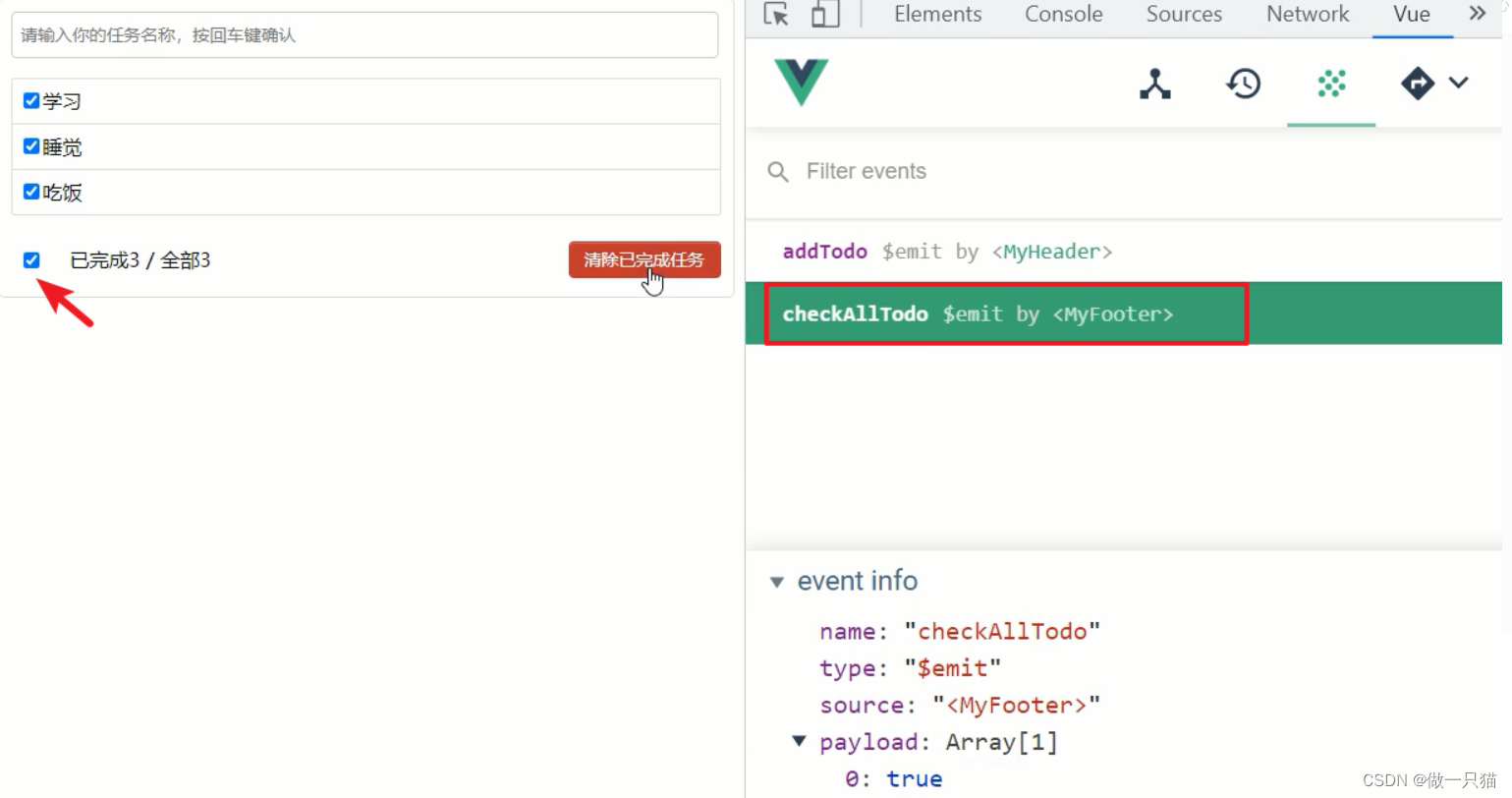
Task: Click the 学习 todo label
Action: coord(62,101)
